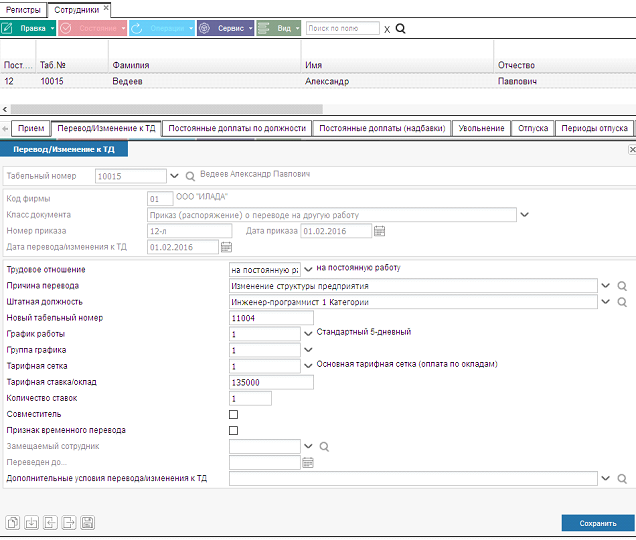Toggle the Совместитель checkbox

pyautogui.click(x=233, y=415)
